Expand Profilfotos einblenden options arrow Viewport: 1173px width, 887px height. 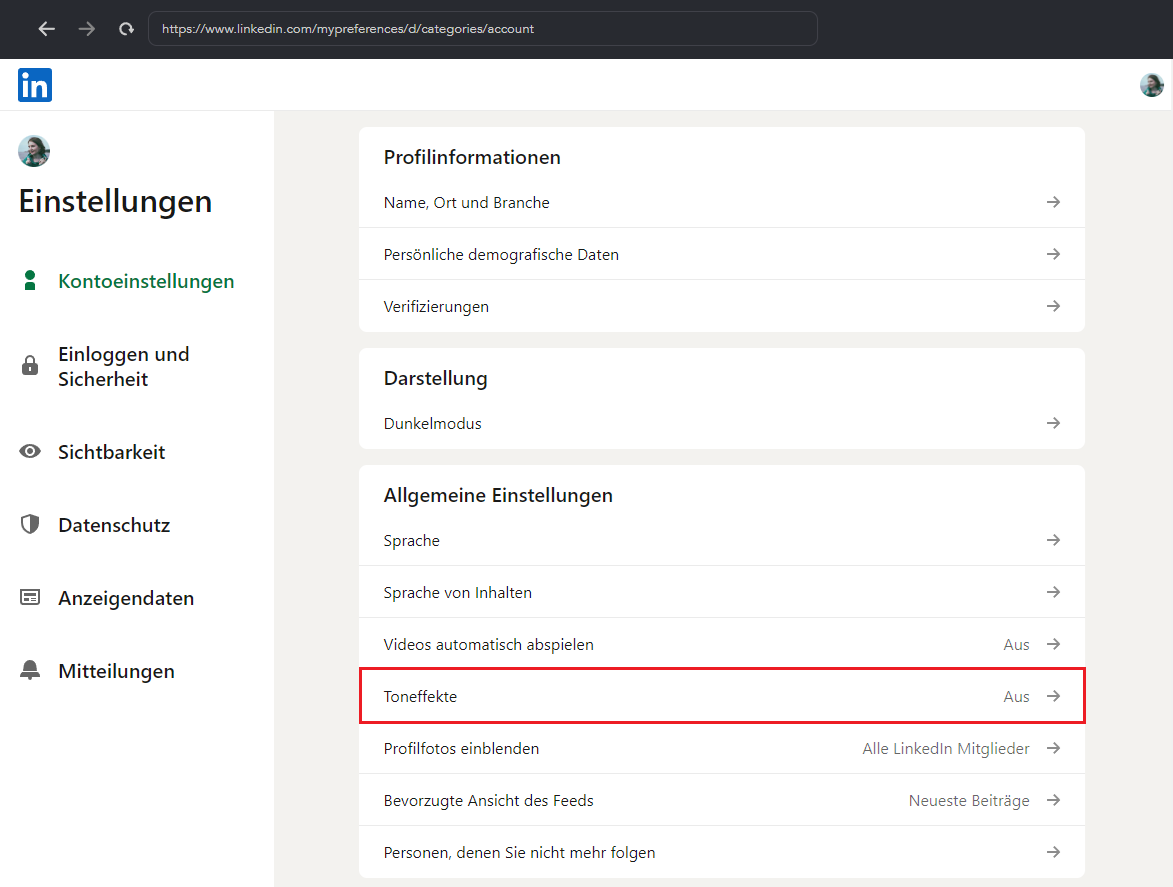[x=1053, y=749]
